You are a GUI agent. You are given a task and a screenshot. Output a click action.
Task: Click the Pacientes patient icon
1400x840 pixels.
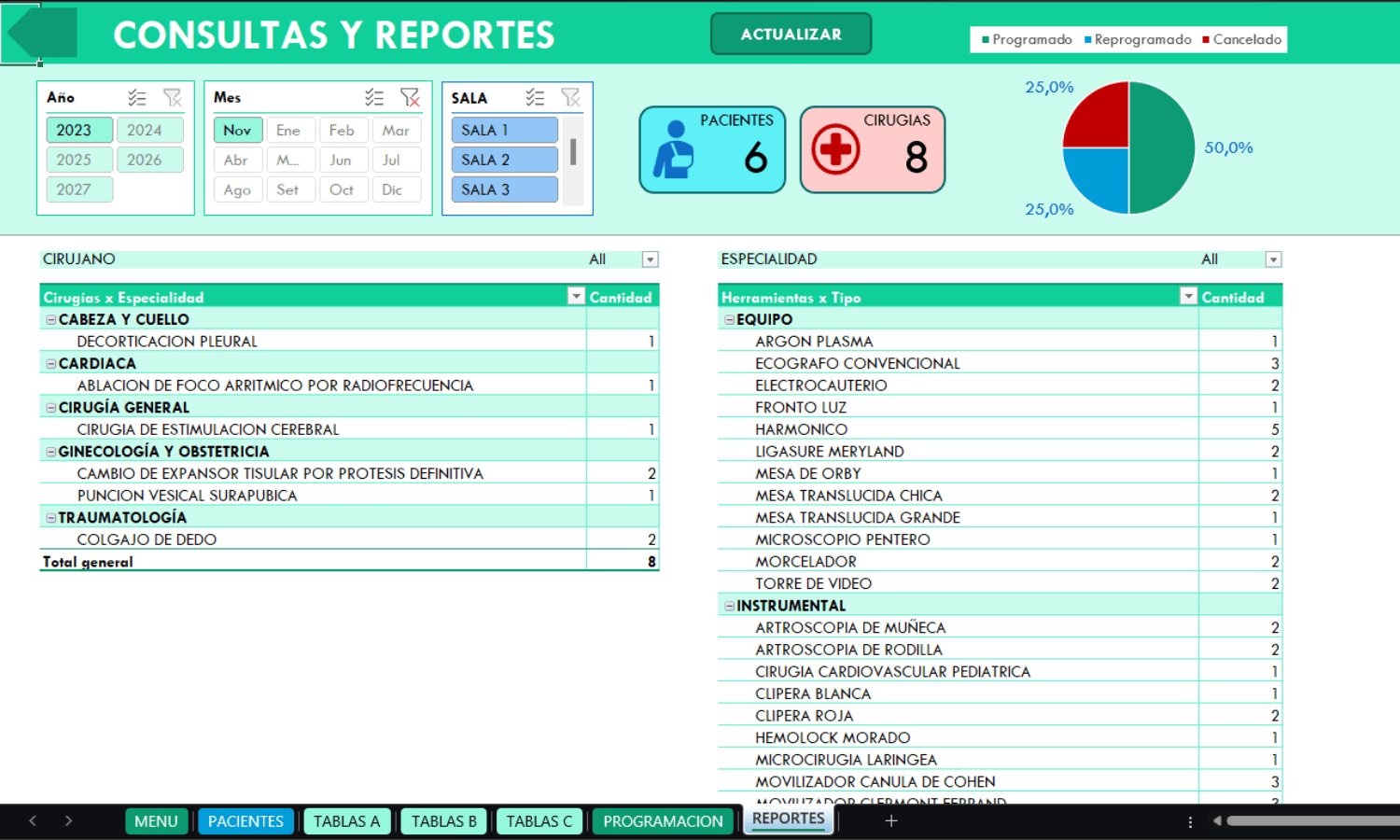tap(673, 149)
